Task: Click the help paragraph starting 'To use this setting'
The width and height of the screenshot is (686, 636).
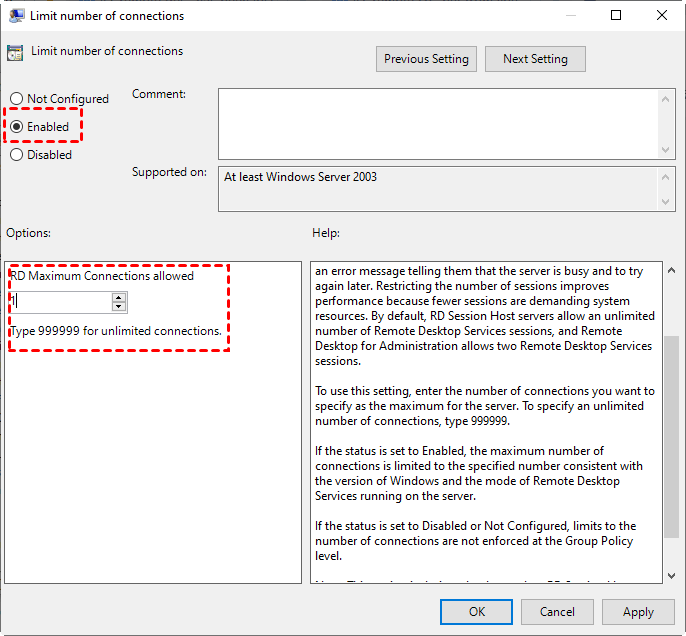Action: [x=485, y=406]
